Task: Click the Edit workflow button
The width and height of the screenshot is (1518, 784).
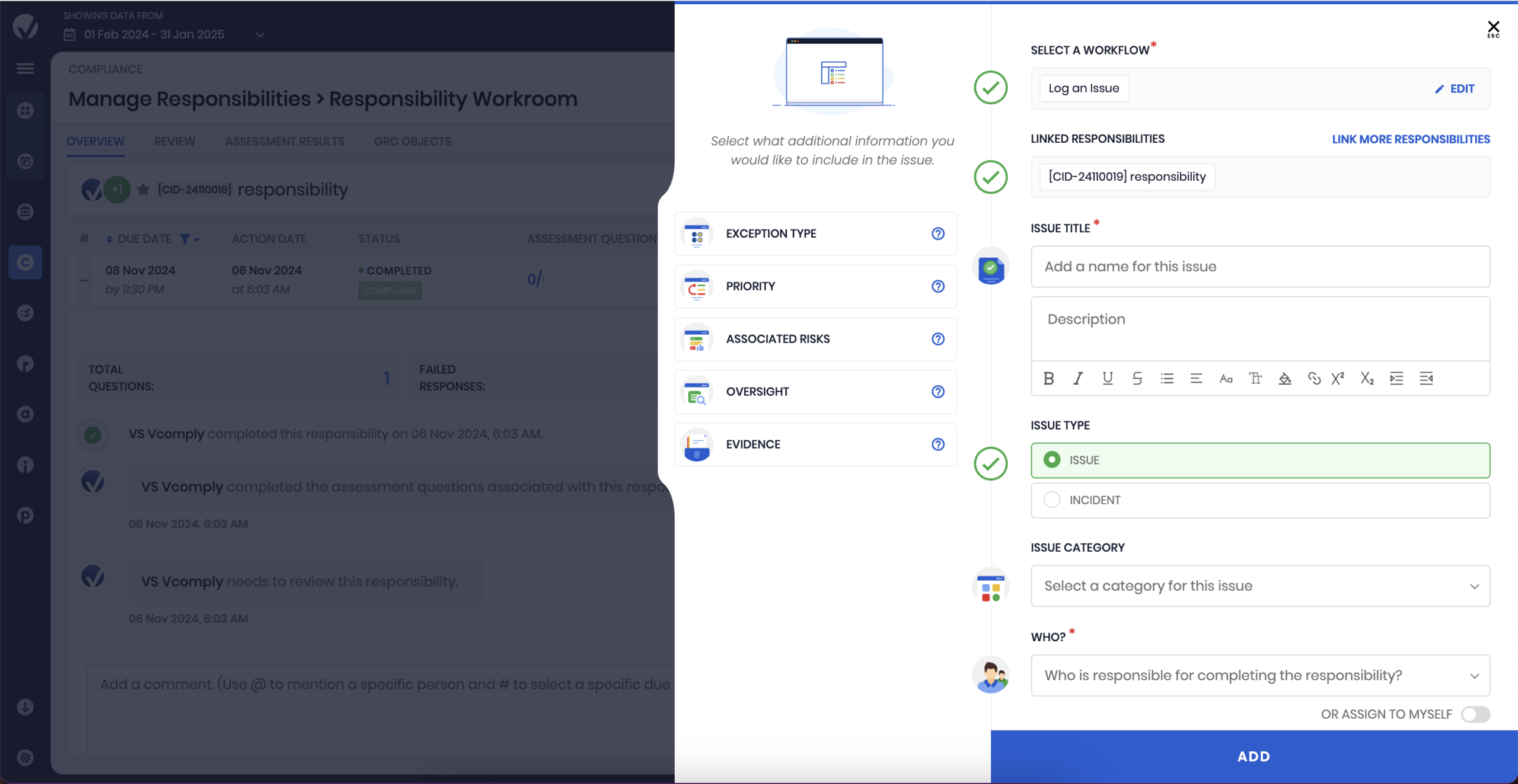Action: coord(1455,89)
